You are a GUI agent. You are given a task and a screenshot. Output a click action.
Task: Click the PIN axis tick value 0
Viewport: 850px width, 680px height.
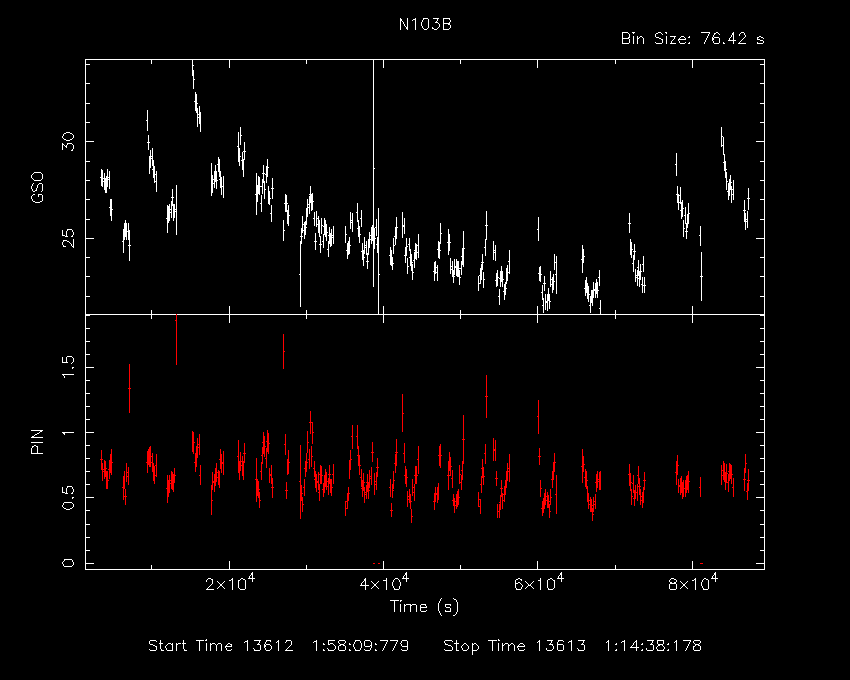coord(68,563)
